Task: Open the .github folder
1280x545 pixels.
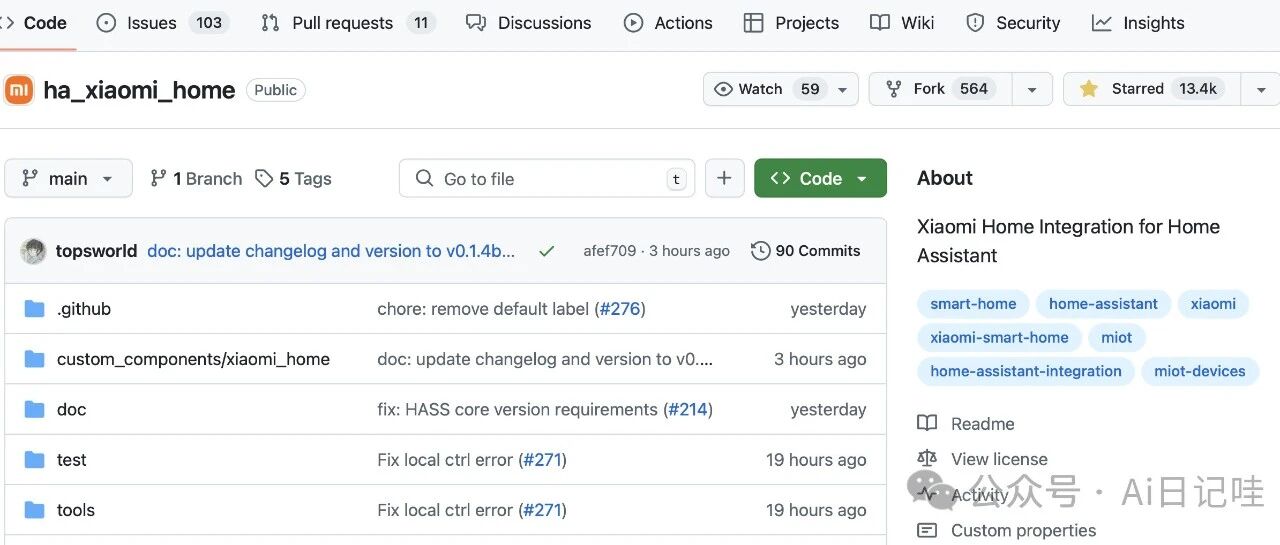Action: (84, 309)
